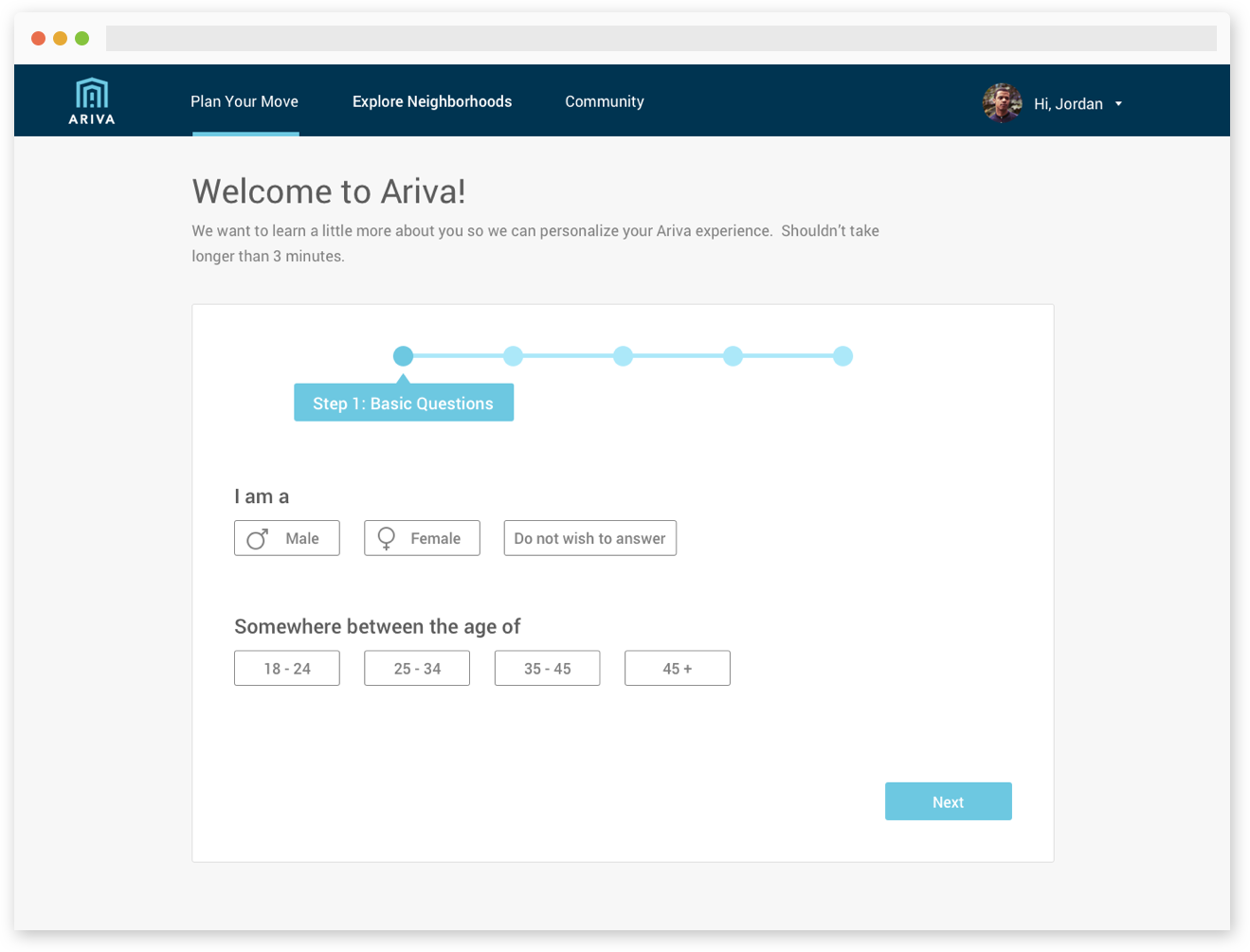The width and height of the screenshot is (1250, 952).
Task: Select the Female gender icon
Action: (387, 538)
